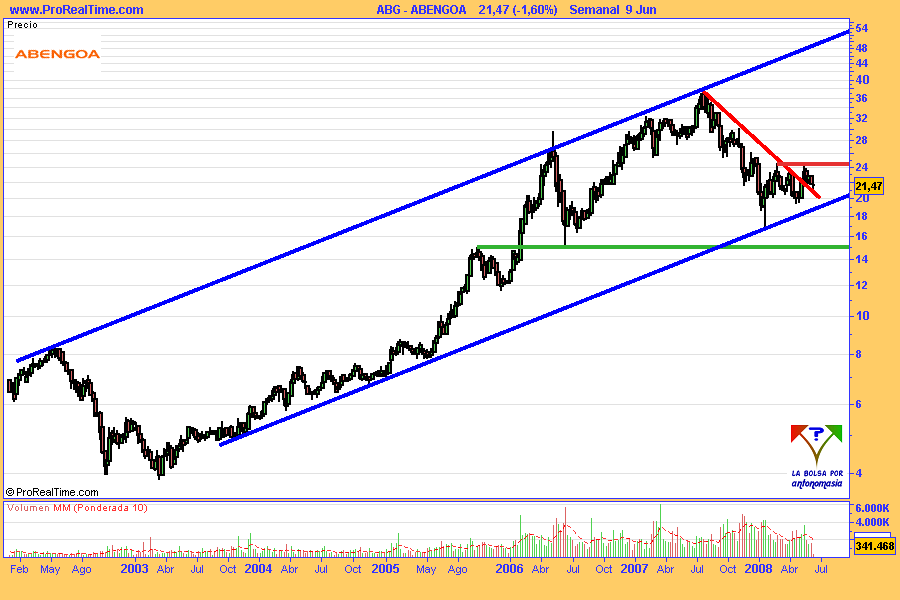The height and width of the screenshot is (600, 900).
Task: Select the upper blue channel line
Action: 433,196
